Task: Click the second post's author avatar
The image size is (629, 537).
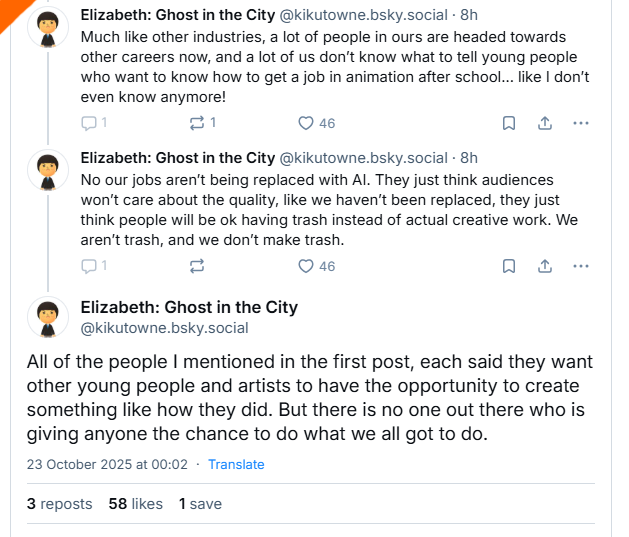Action: click(46, 170)
